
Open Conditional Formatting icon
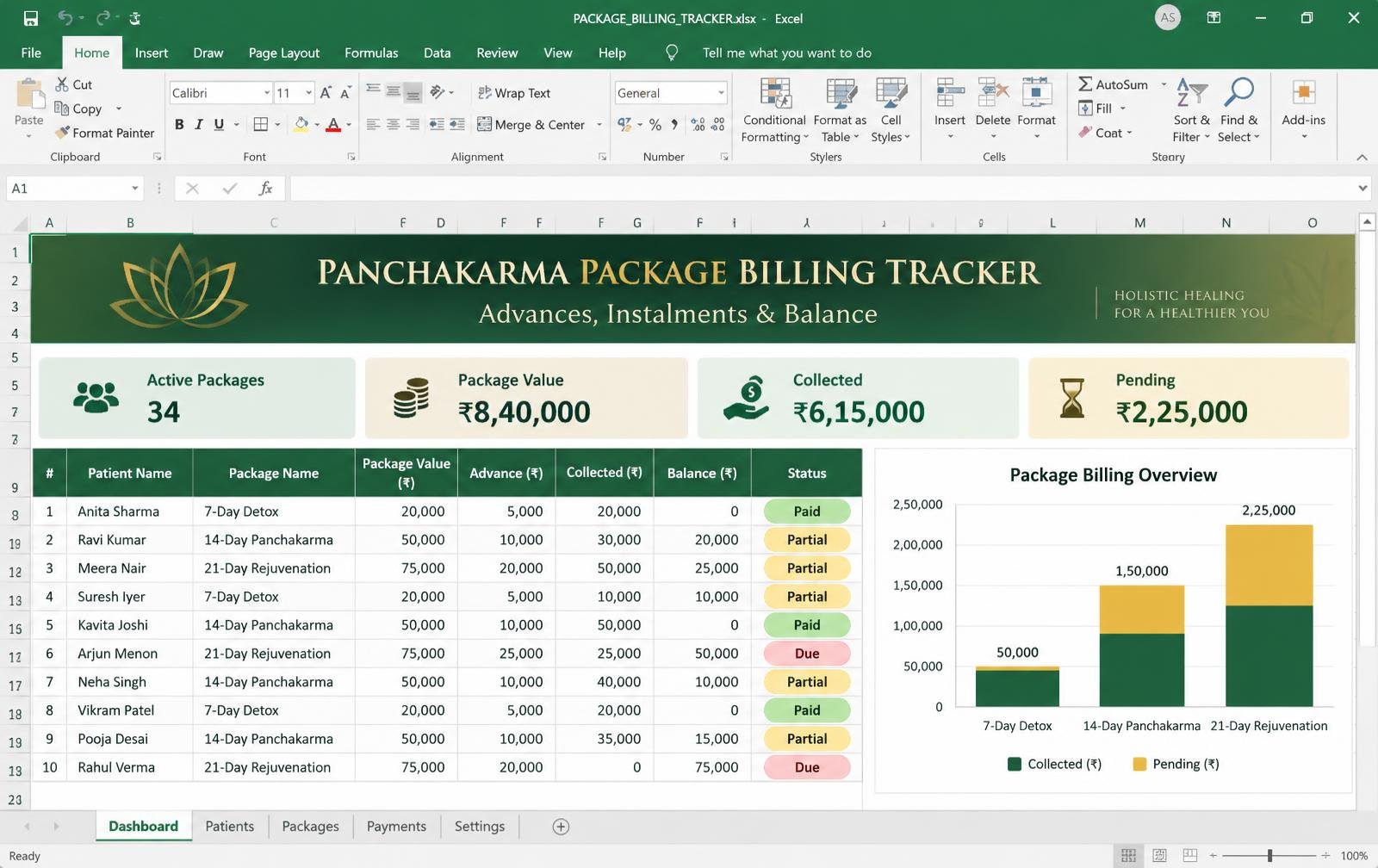click(775, 93)
